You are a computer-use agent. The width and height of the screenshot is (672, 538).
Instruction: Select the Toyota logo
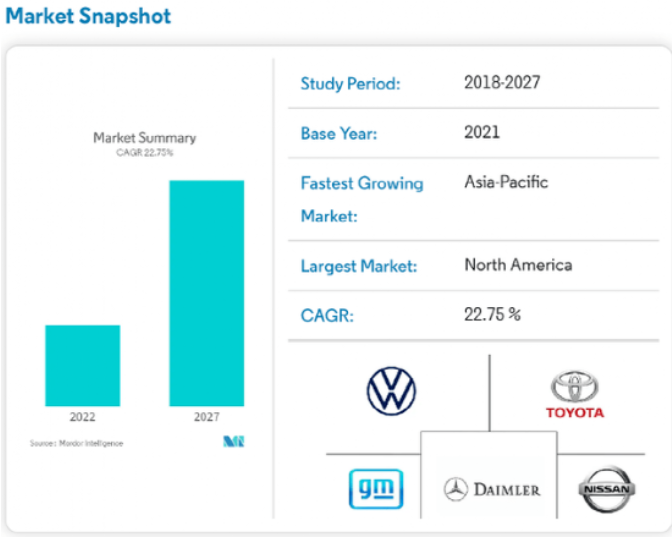tap(574, 396)
